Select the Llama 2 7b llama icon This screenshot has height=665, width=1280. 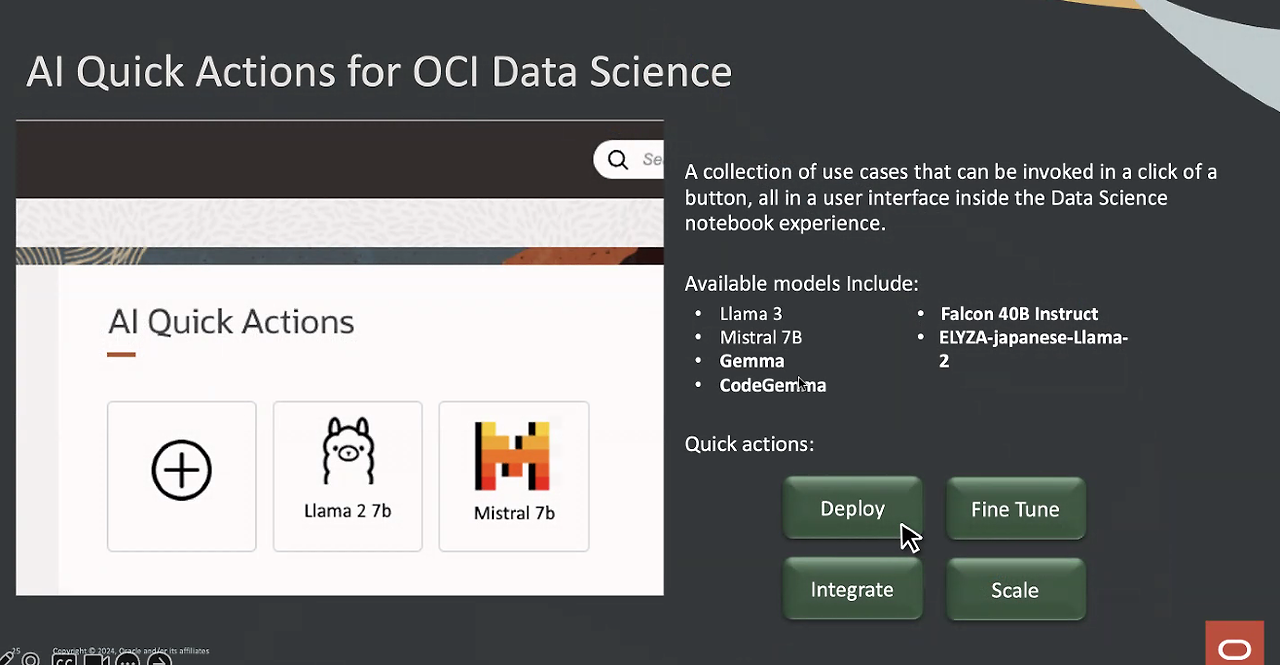pyautogui.click(x=347, y=453)
